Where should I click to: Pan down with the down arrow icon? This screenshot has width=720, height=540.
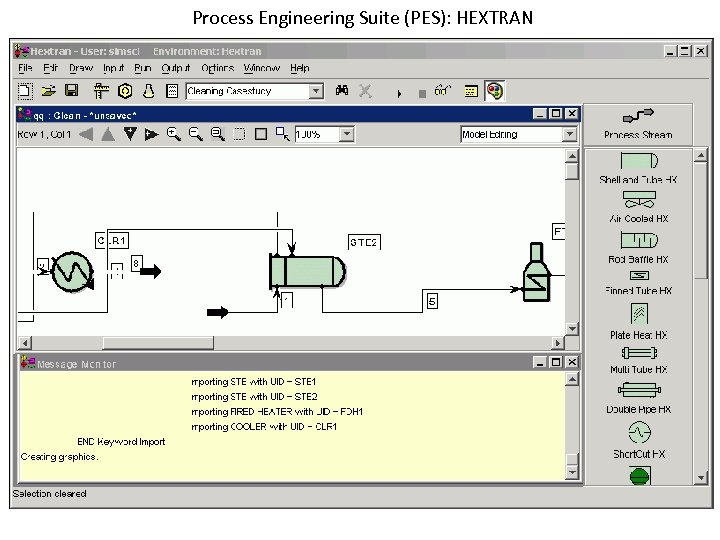tap(130, 134)
